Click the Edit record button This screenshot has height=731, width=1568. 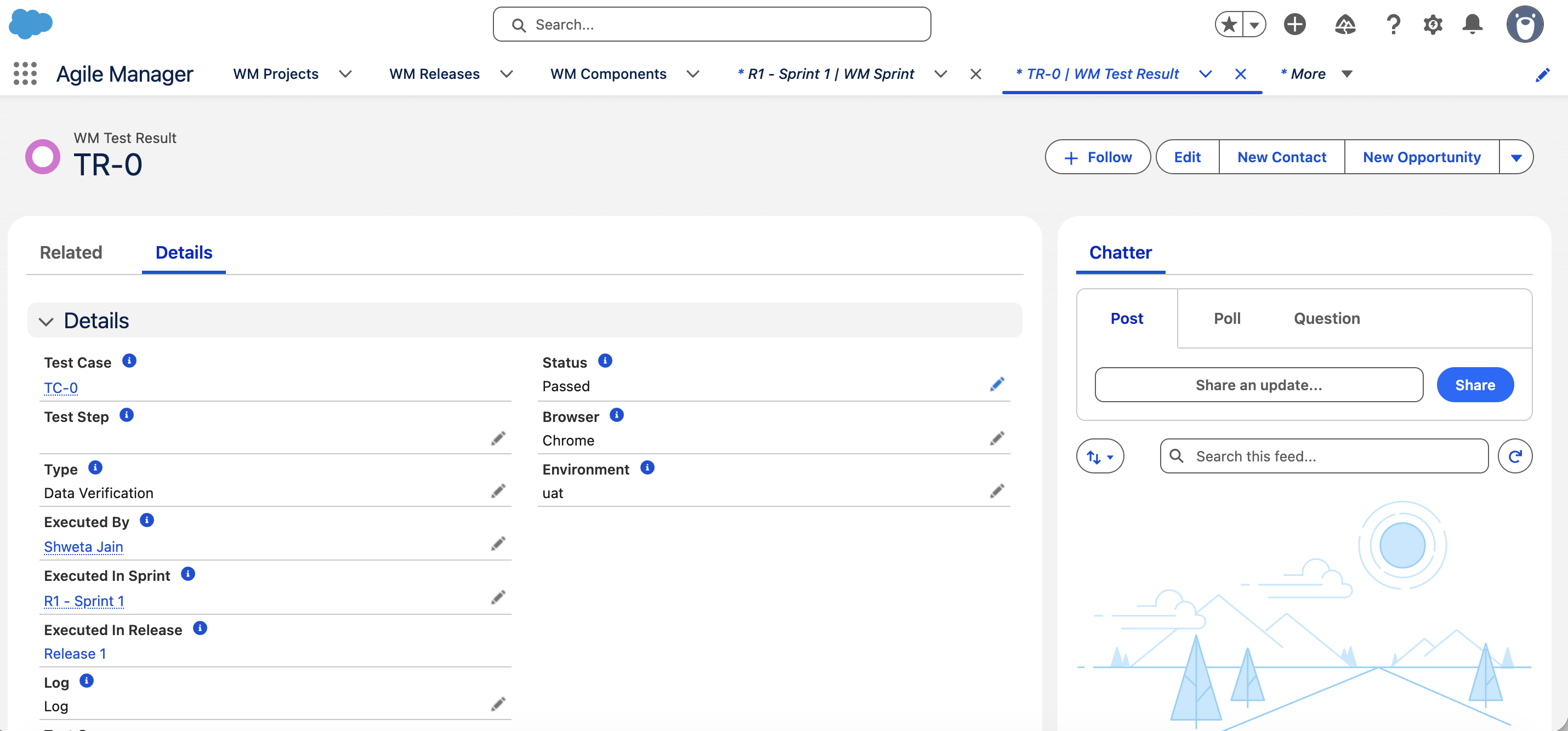point(1187,157)
